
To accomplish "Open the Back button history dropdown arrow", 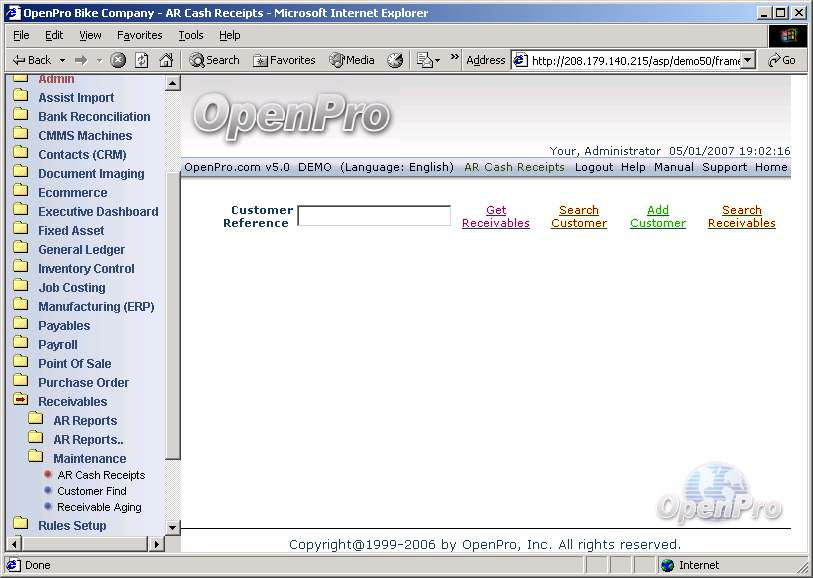I will tap(62, 61).
